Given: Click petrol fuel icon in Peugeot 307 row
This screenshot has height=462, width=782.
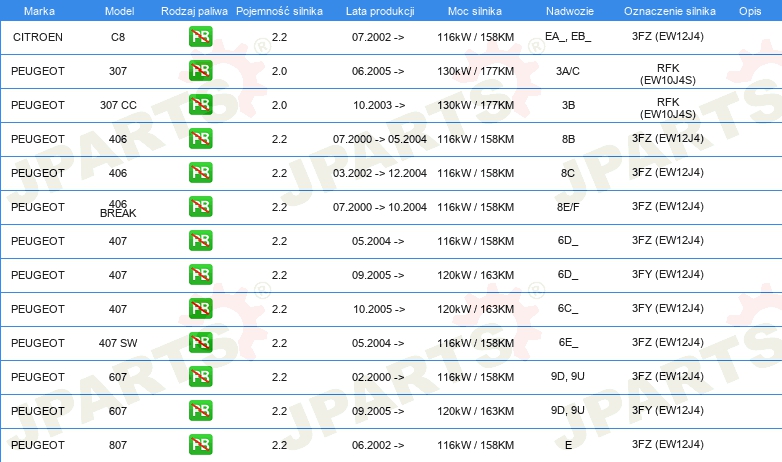Looking at the screenshot, I should point(200,70).
